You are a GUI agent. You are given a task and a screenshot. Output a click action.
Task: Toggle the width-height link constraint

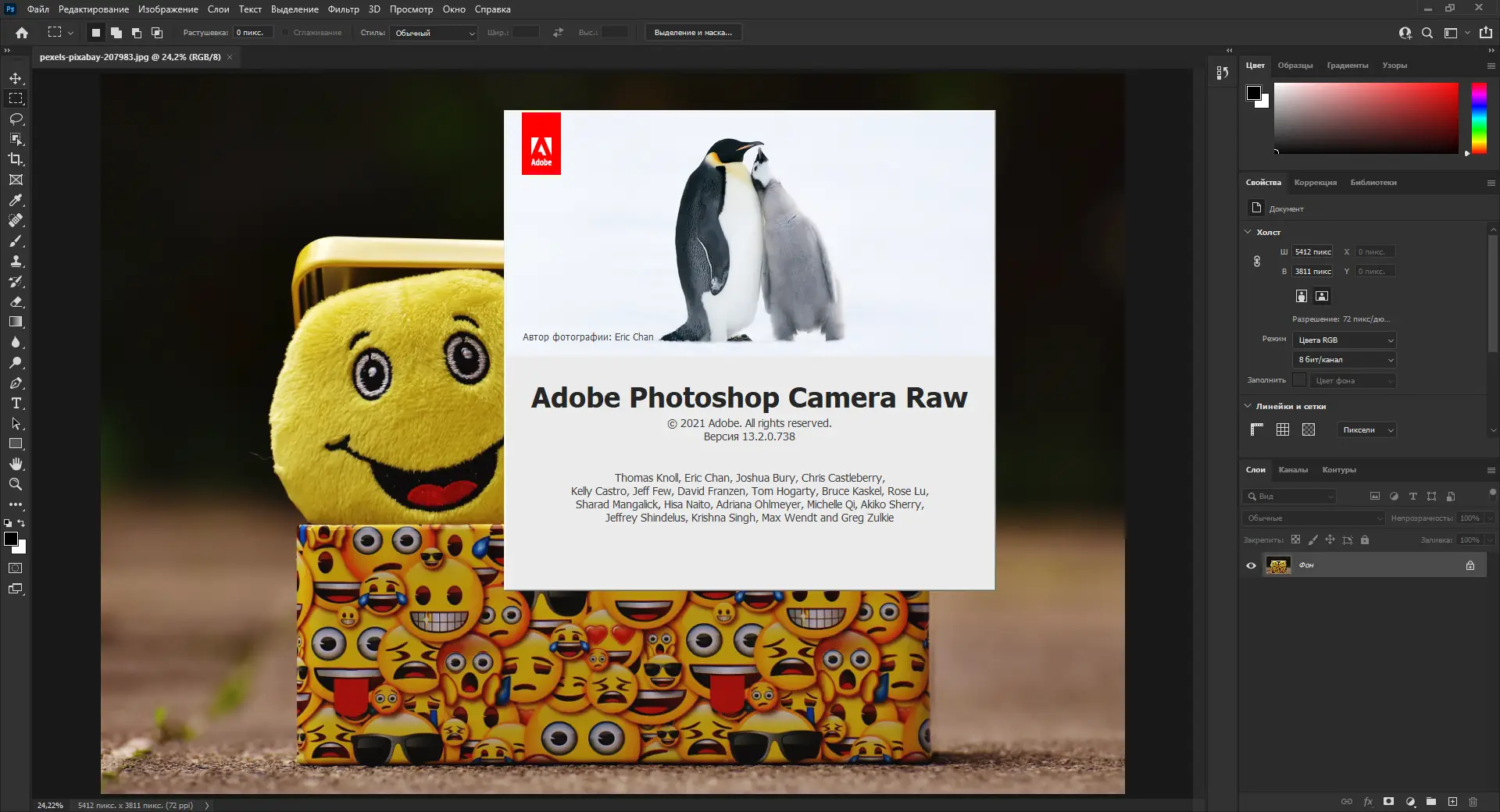[x=1257, y=262]
